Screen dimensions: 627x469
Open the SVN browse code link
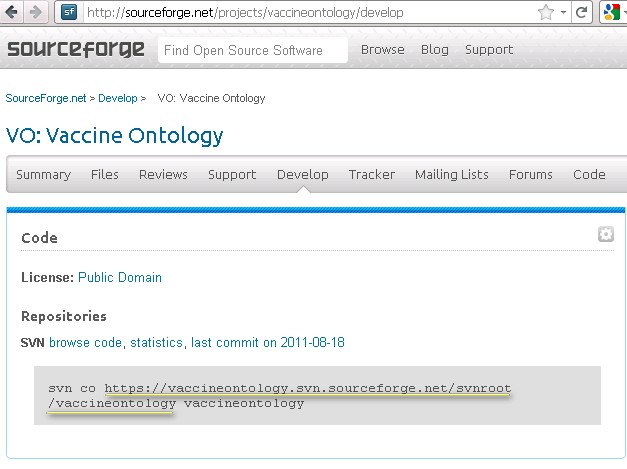point(86,343)
